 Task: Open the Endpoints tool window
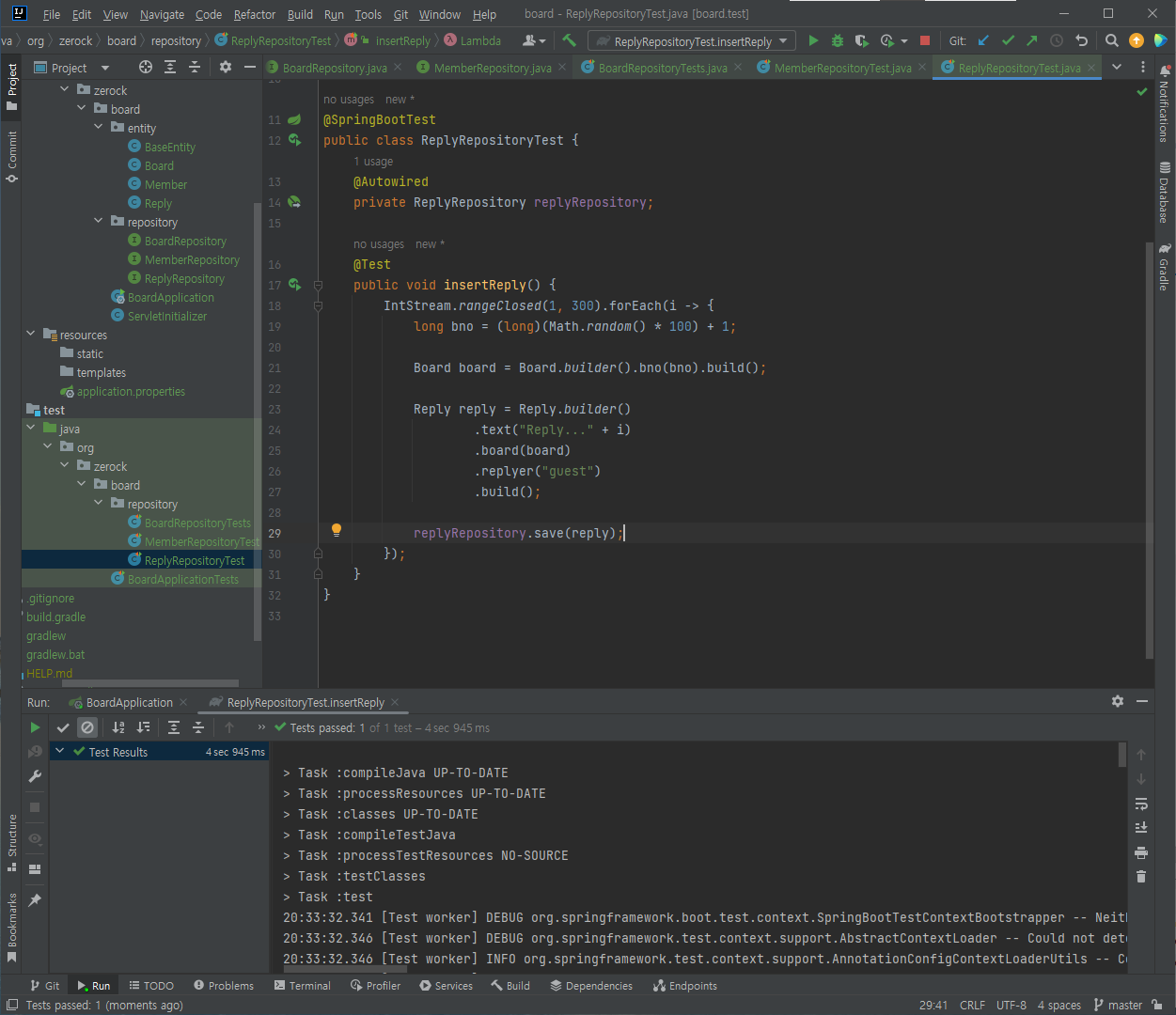685,986
